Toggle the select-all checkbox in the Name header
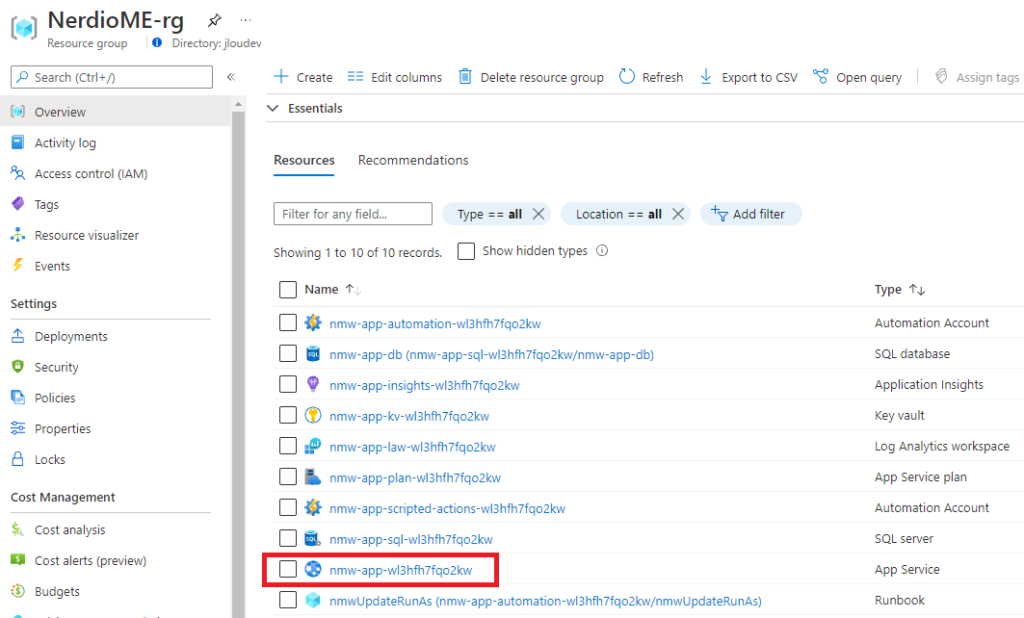The height and width of the screenshot is (618, 1024). tap(288, 289)
